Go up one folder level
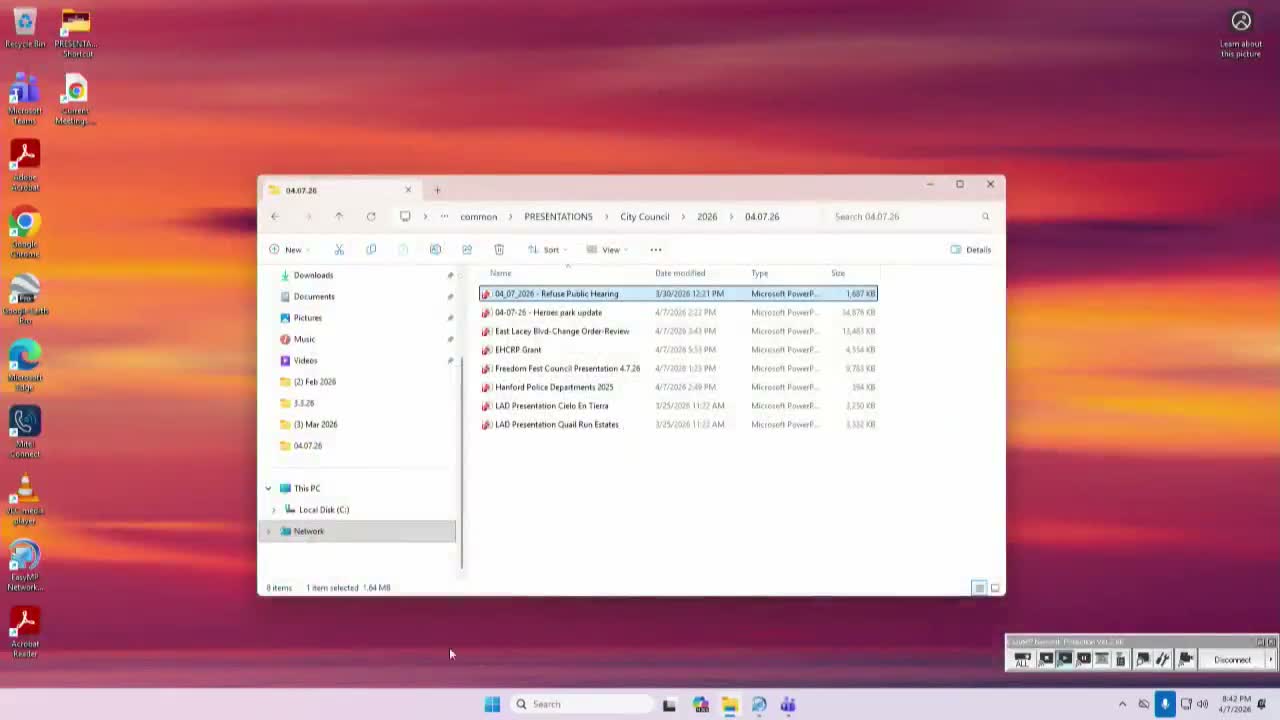Viewport: 1280px width, 720px height. (339, 217)
